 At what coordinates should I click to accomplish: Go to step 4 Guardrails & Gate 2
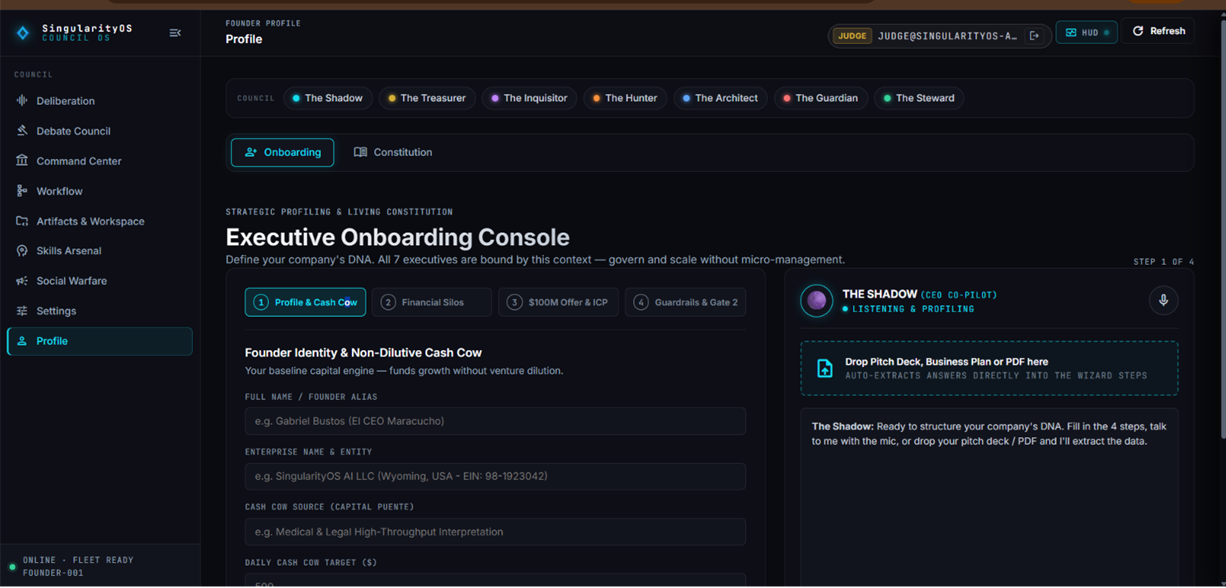[x=686, y=302]
